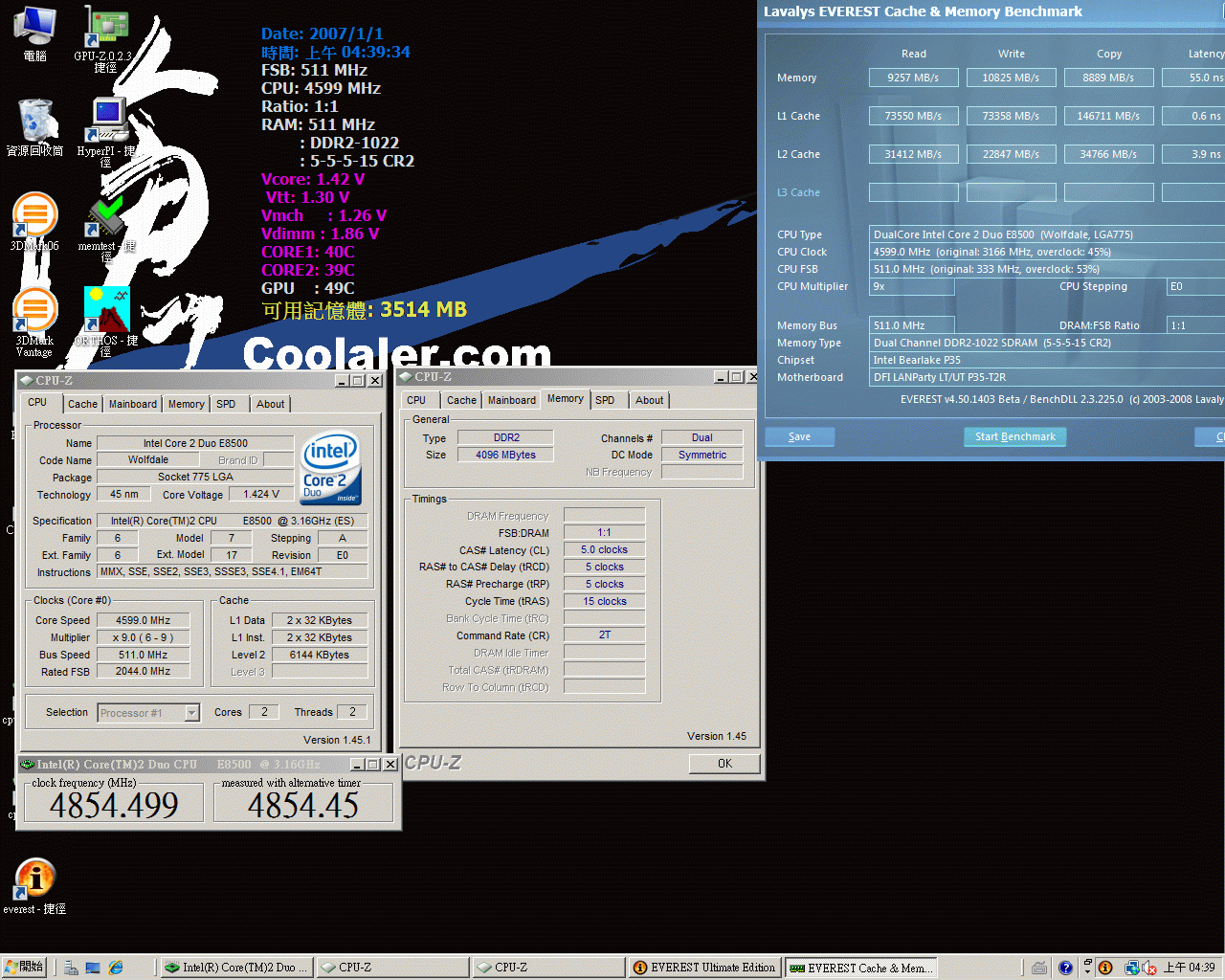Click the Bus Speed 511.0 MHz field

click(143, 655)
